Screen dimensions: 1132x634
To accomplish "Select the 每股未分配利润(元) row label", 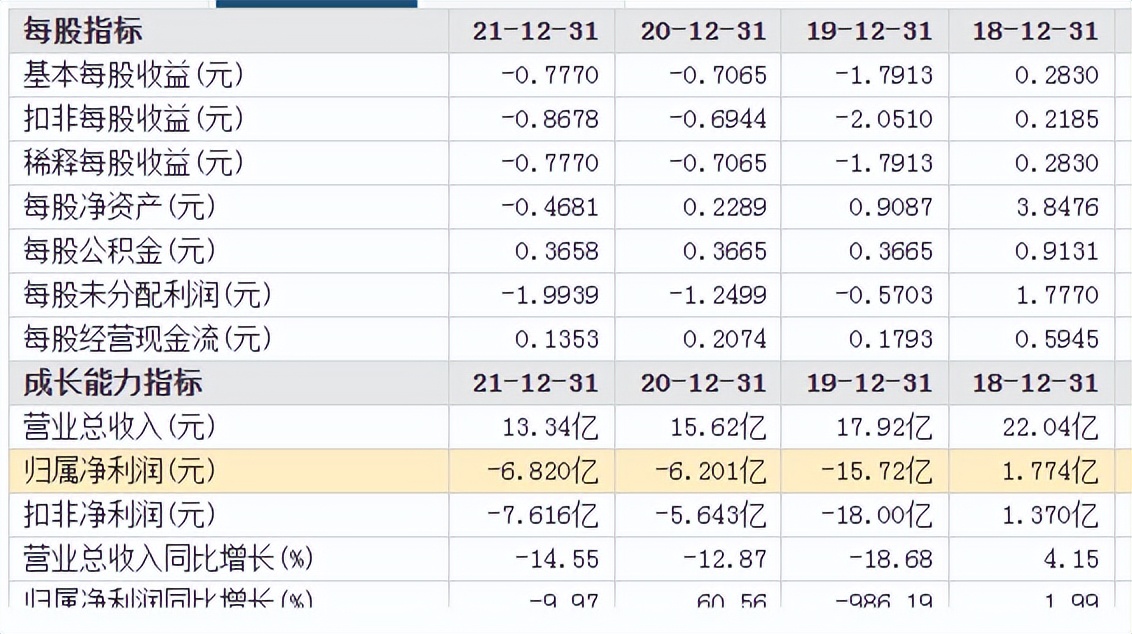I will click(x=147, y=295).
